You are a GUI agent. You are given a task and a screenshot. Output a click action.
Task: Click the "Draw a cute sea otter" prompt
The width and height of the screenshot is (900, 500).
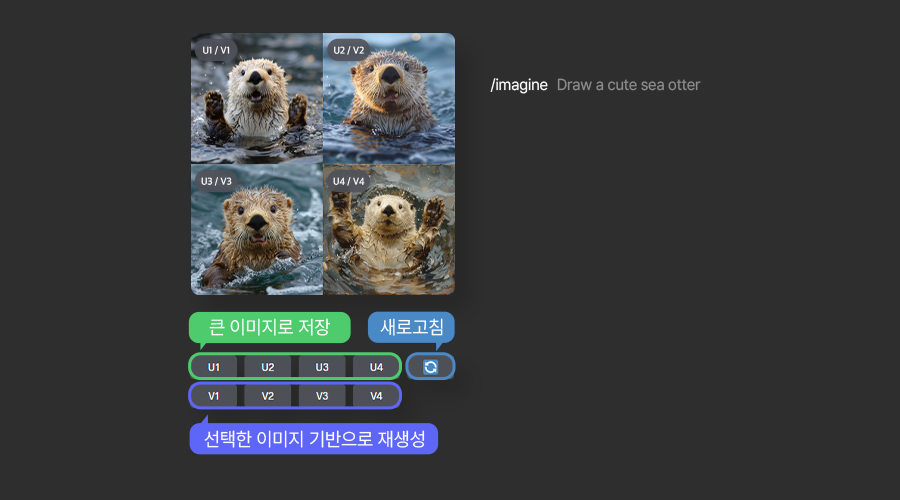pos(628,85)
